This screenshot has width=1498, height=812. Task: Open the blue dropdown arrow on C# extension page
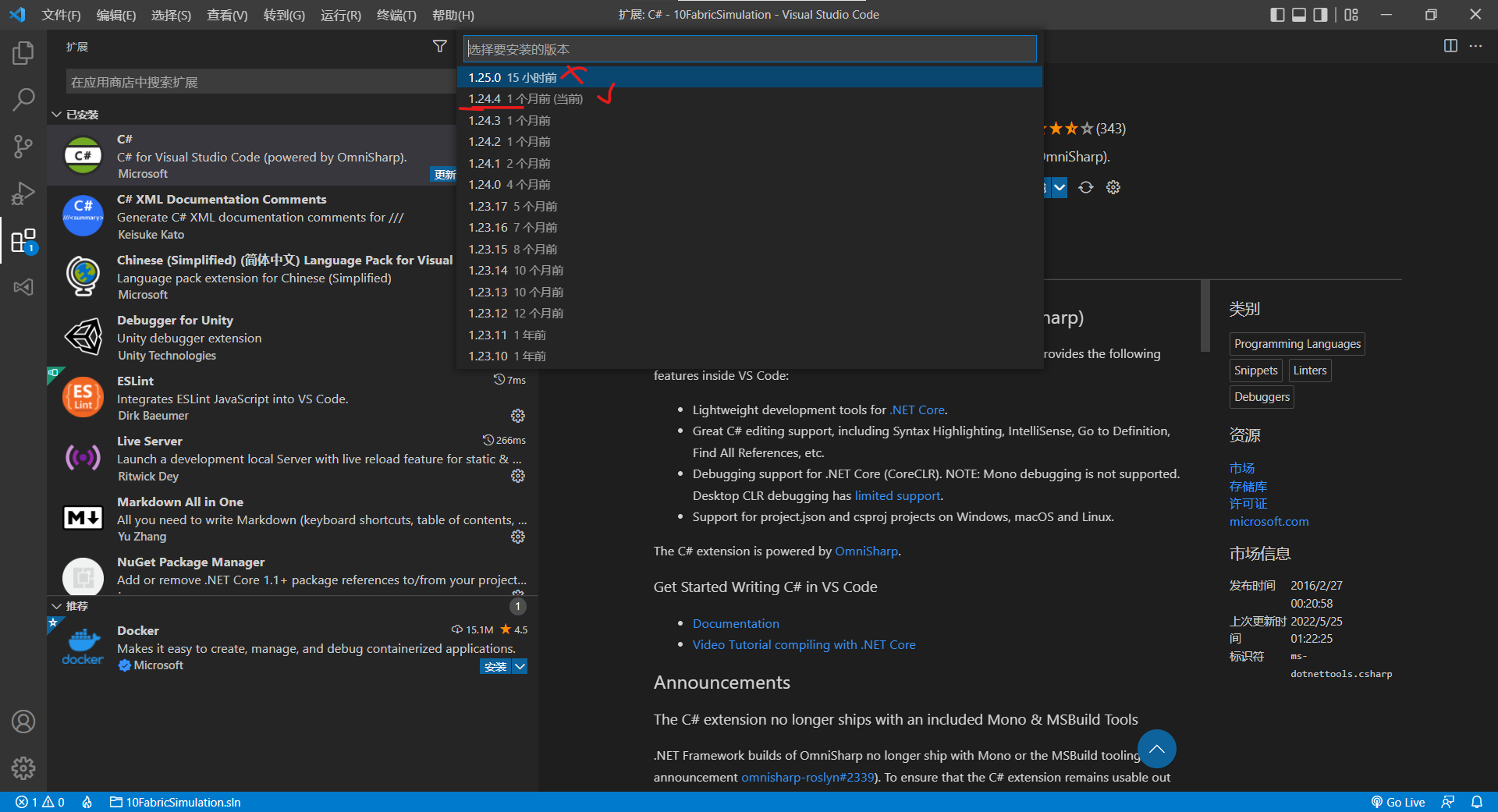pos(1060,187)
